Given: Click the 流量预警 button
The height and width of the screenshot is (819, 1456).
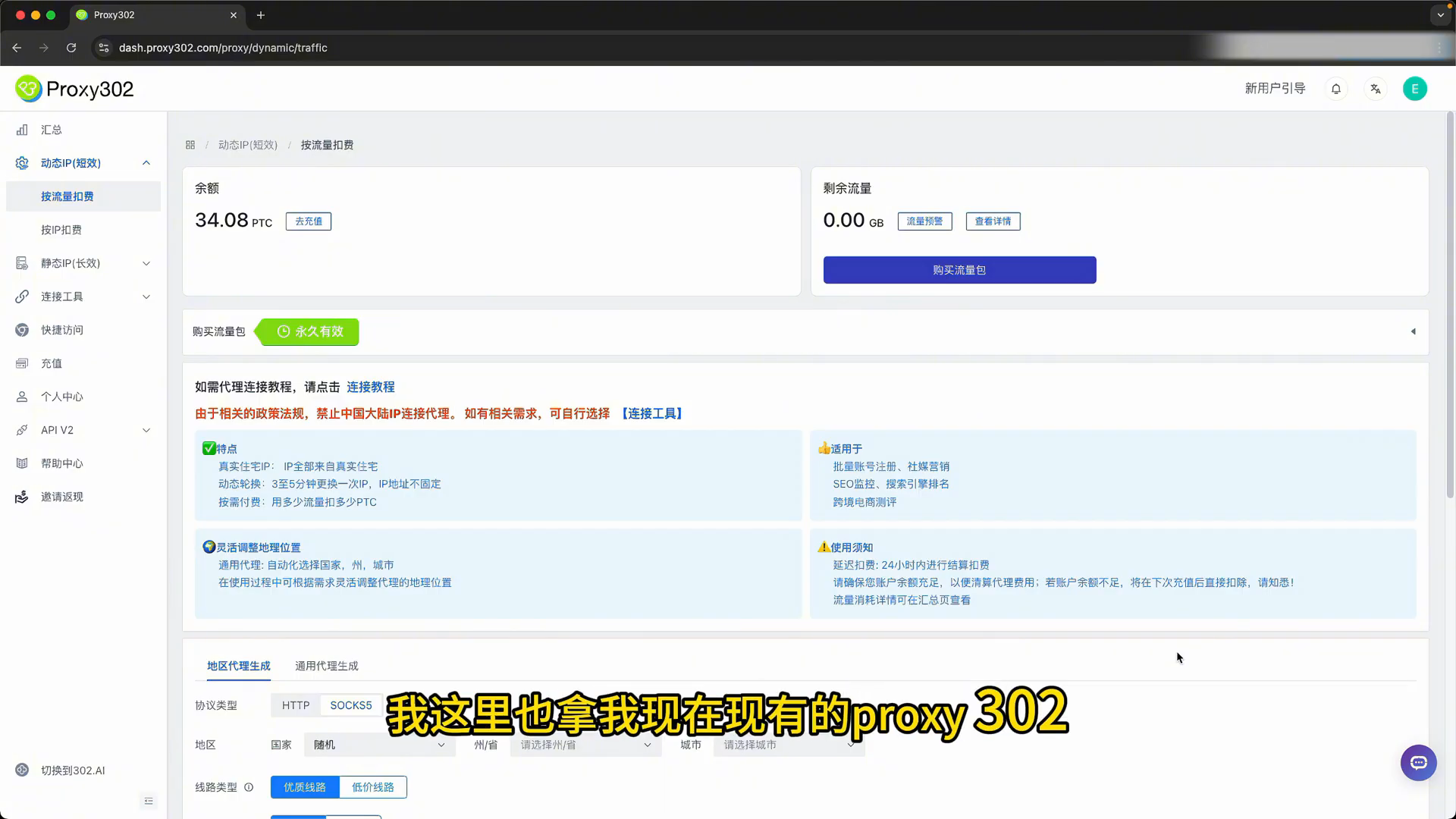Looking at the screenshot, I should click(x=924, y=221).
